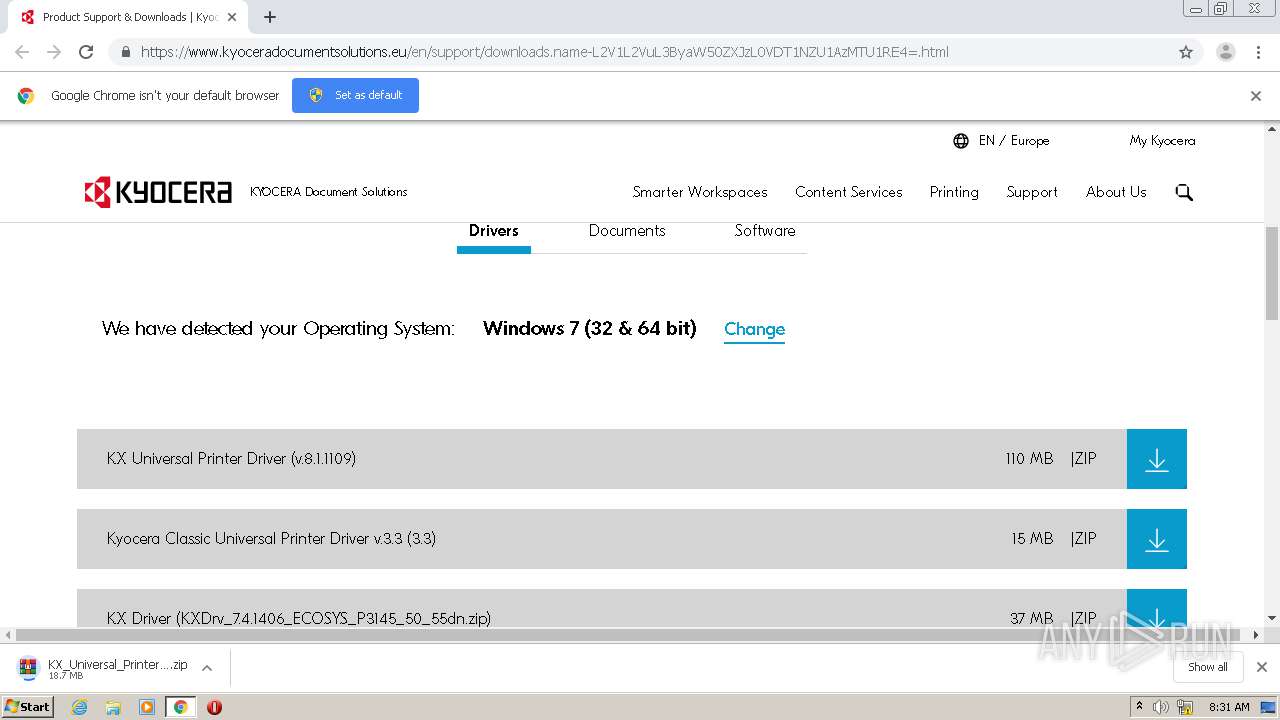This screenshot has height=720, width=1280.
Task: Click the 15 MB file size text
Action: coord(1032,539)
